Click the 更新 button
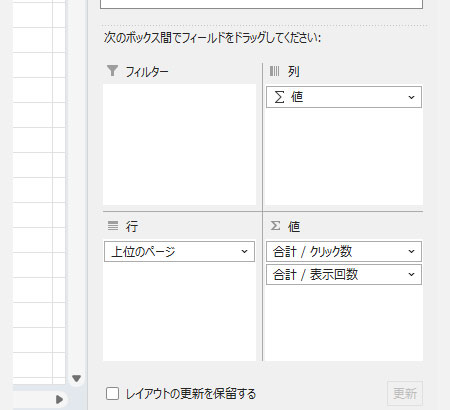The width and height of the screenshot is (450, 410). pos(405,393)
